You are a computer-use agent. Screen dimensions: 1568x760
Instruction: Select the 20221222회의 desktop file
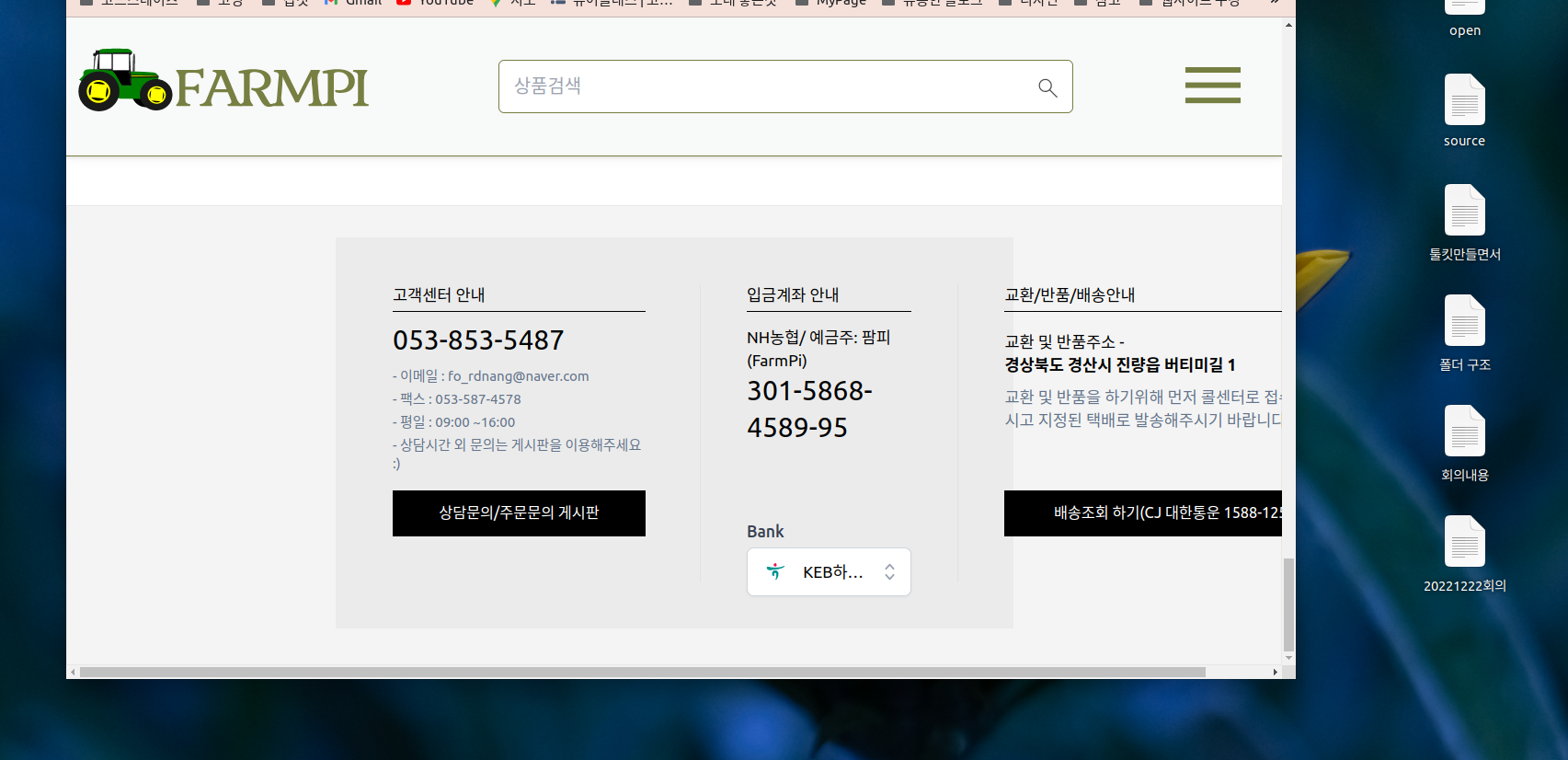(1465, 554)
